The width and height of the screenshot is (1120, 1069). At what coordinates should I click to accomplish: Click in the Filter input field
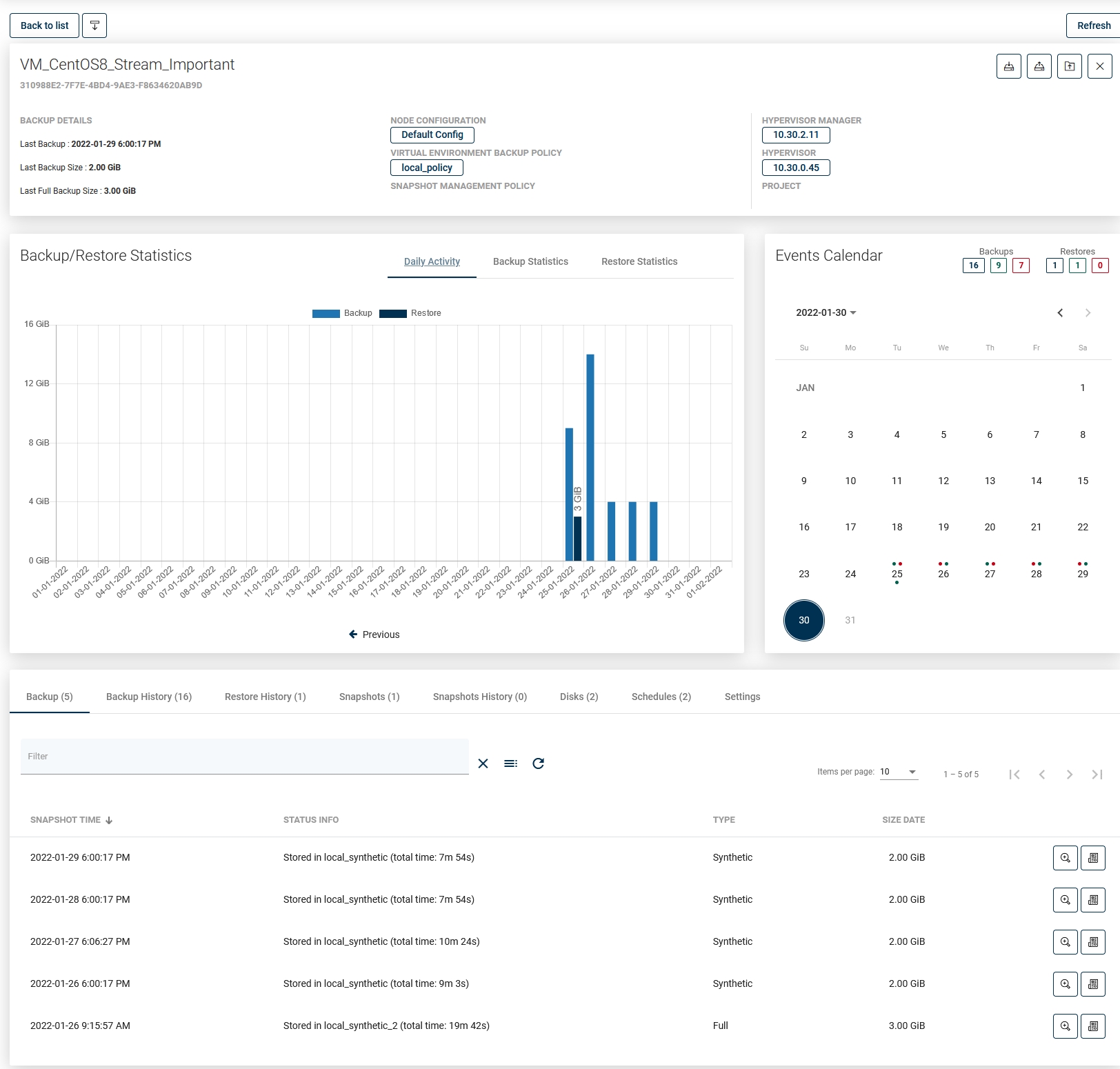244,757
